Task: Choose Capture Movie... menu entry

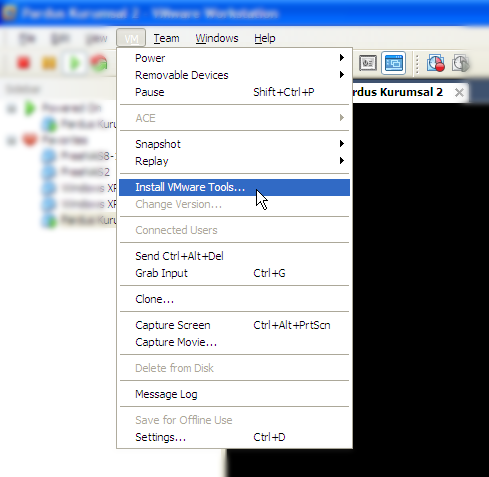Action: click(234, 342)
